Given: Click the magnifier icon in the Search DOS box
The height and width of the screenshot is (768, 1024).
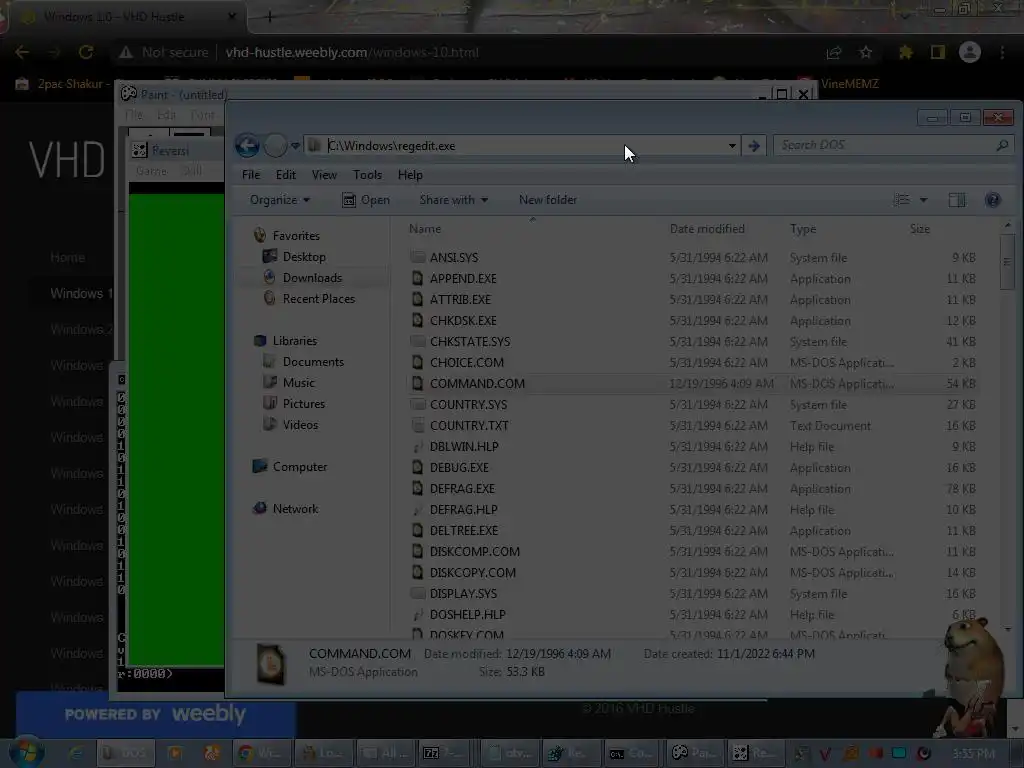Looking at the screenshot, I should pos(1002,145).
